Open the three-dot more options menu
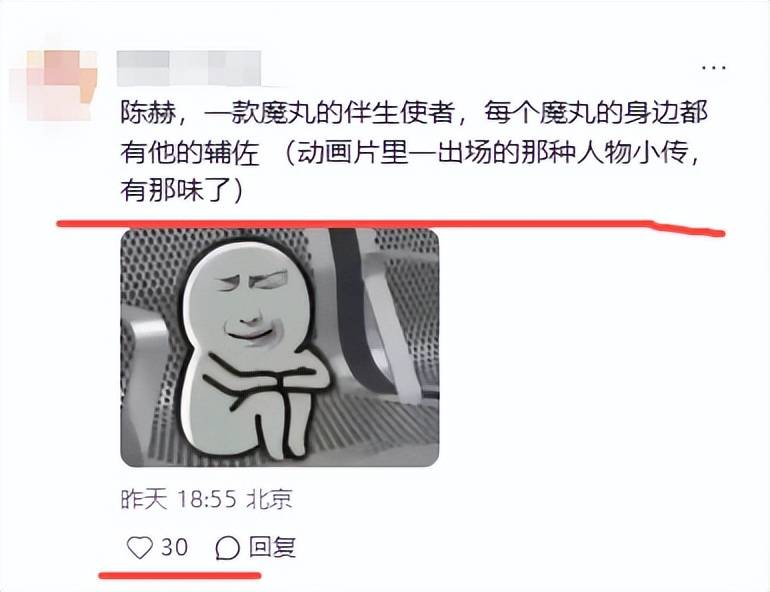 pyautogui.click(x=714, y=67)
